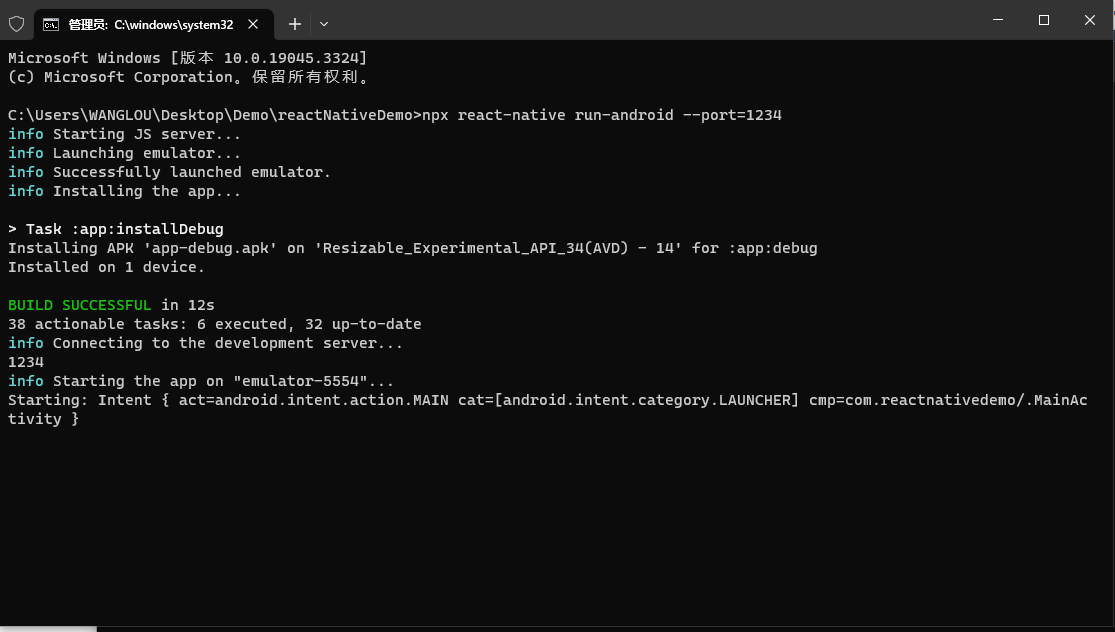
Task: Click the command prompt icon in tab
Action: (50, 25)
